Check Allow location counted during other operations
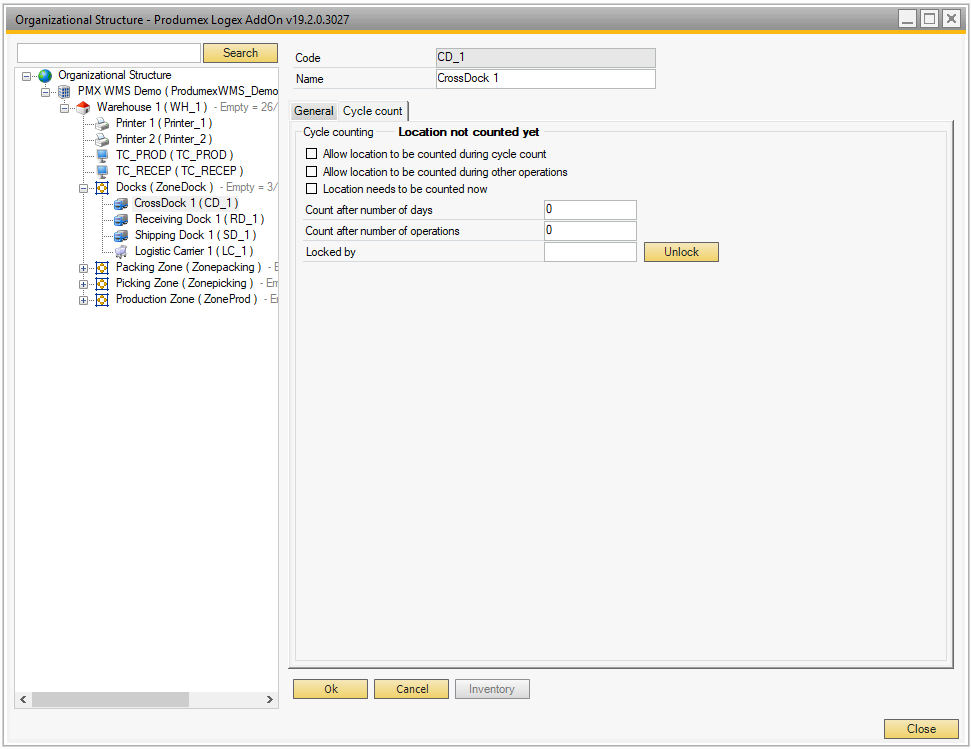Screen dimensions: 971x749 (312, 172)
